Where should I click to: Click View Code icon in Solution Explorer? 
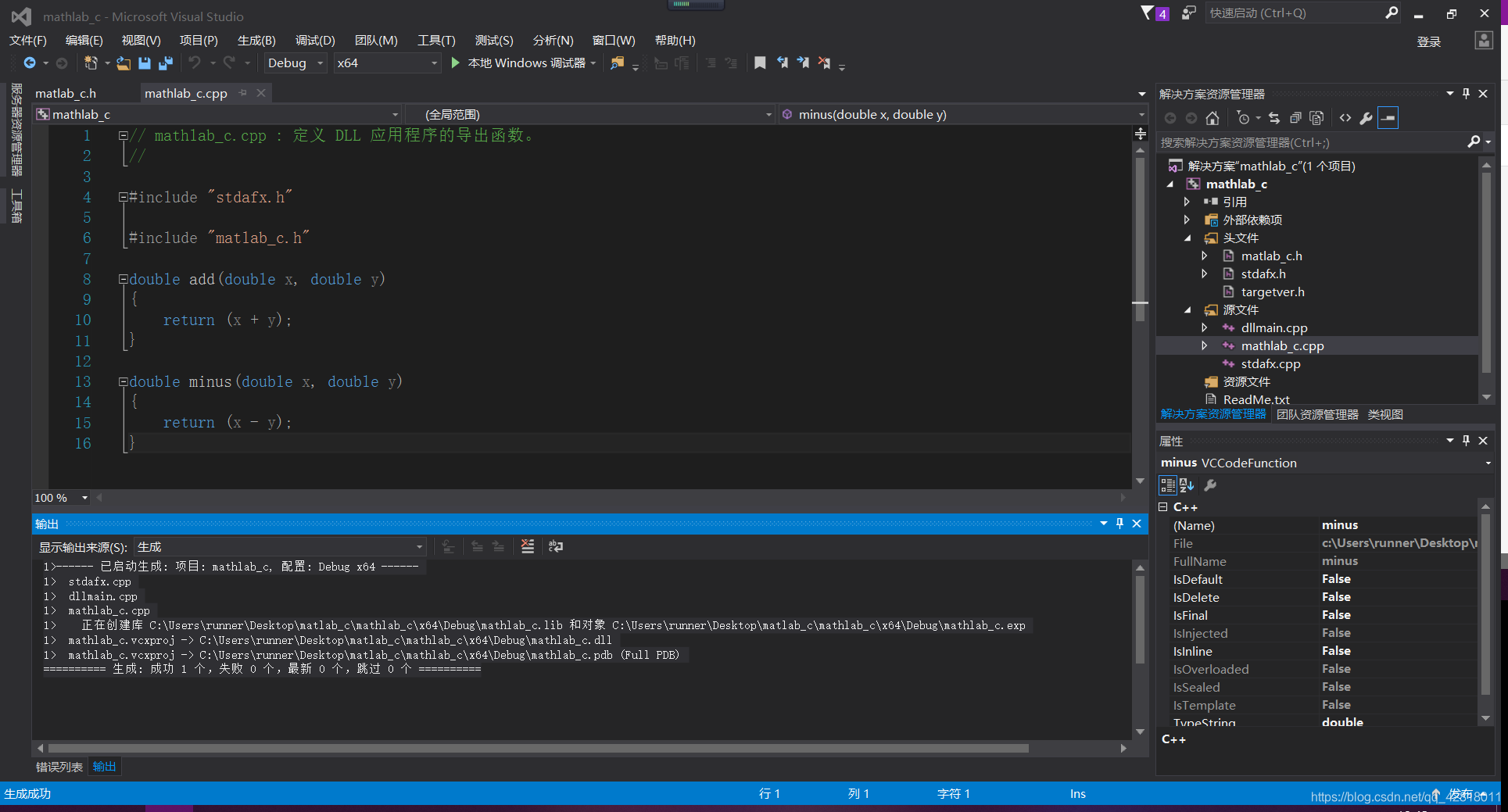pos(1345,118)
